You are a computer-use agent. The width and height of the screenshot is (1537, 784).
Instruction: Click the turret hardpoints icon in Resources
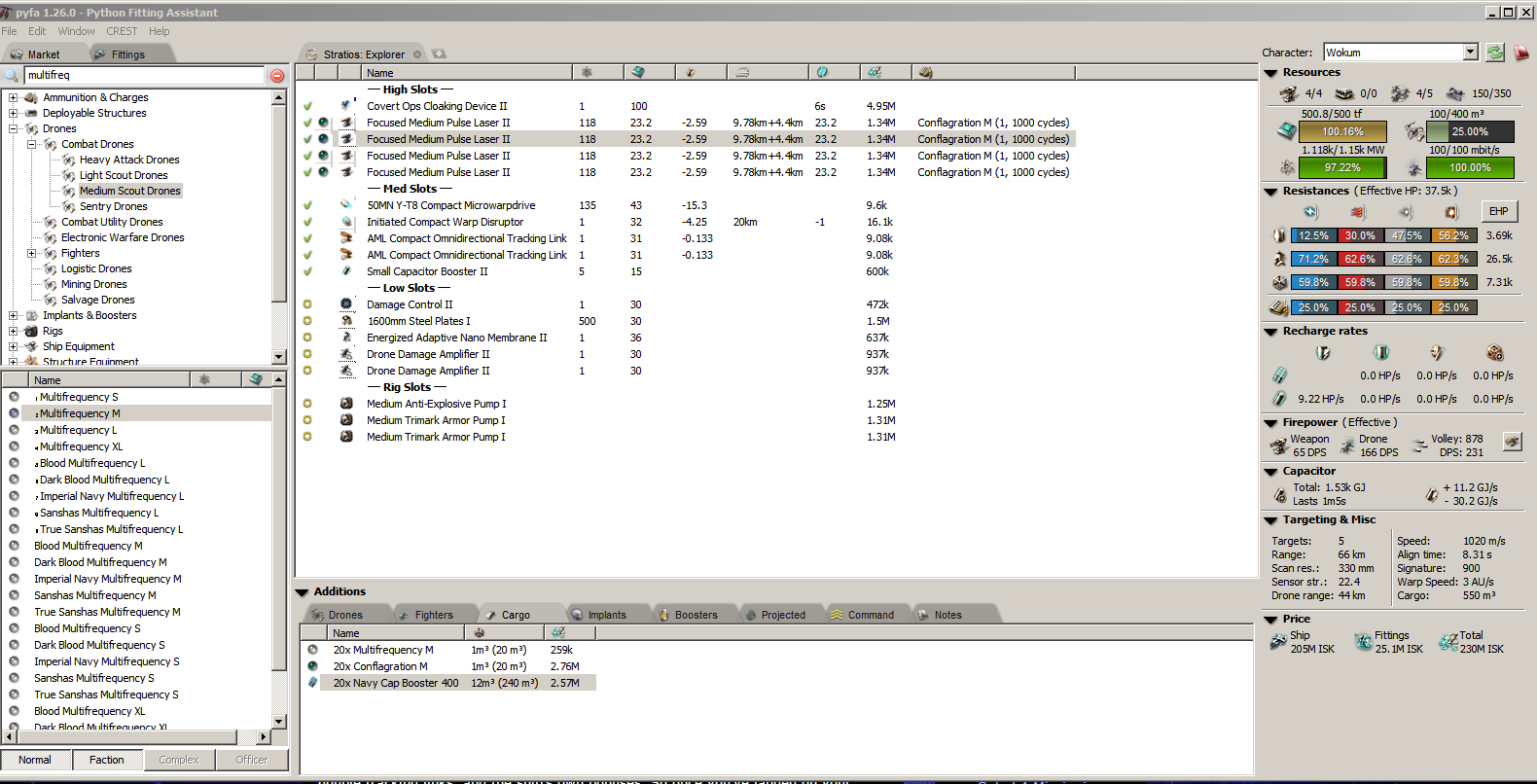click(1289, 93)
